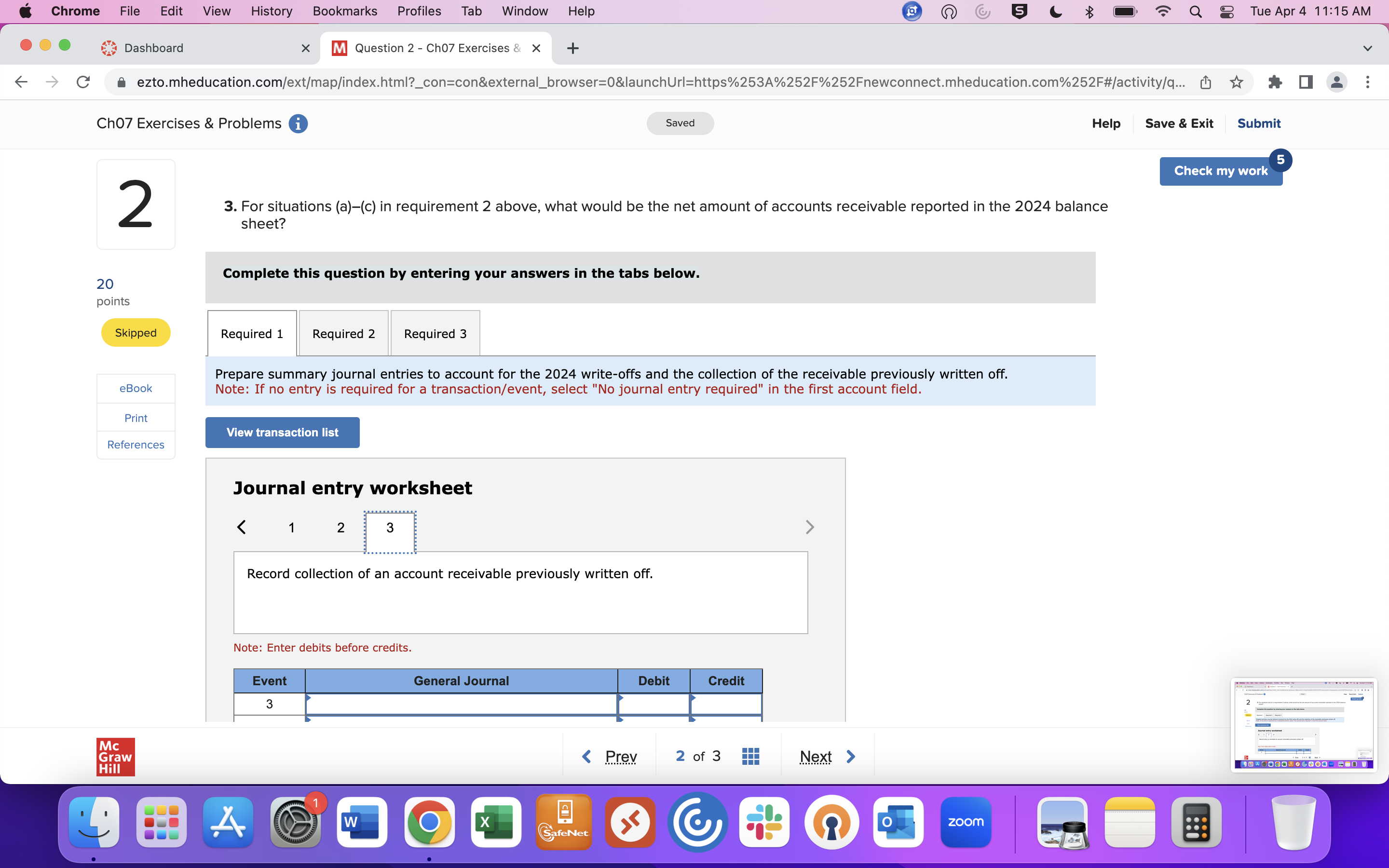Open the question grid navigator icon

750,756
